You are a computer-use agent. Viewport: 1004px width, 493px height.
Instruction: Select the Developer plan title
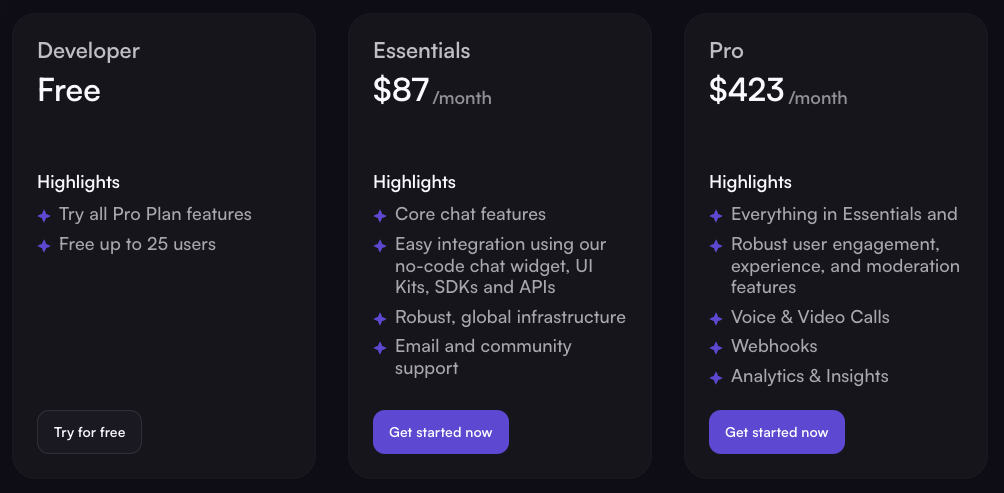(x=88, y=50)
